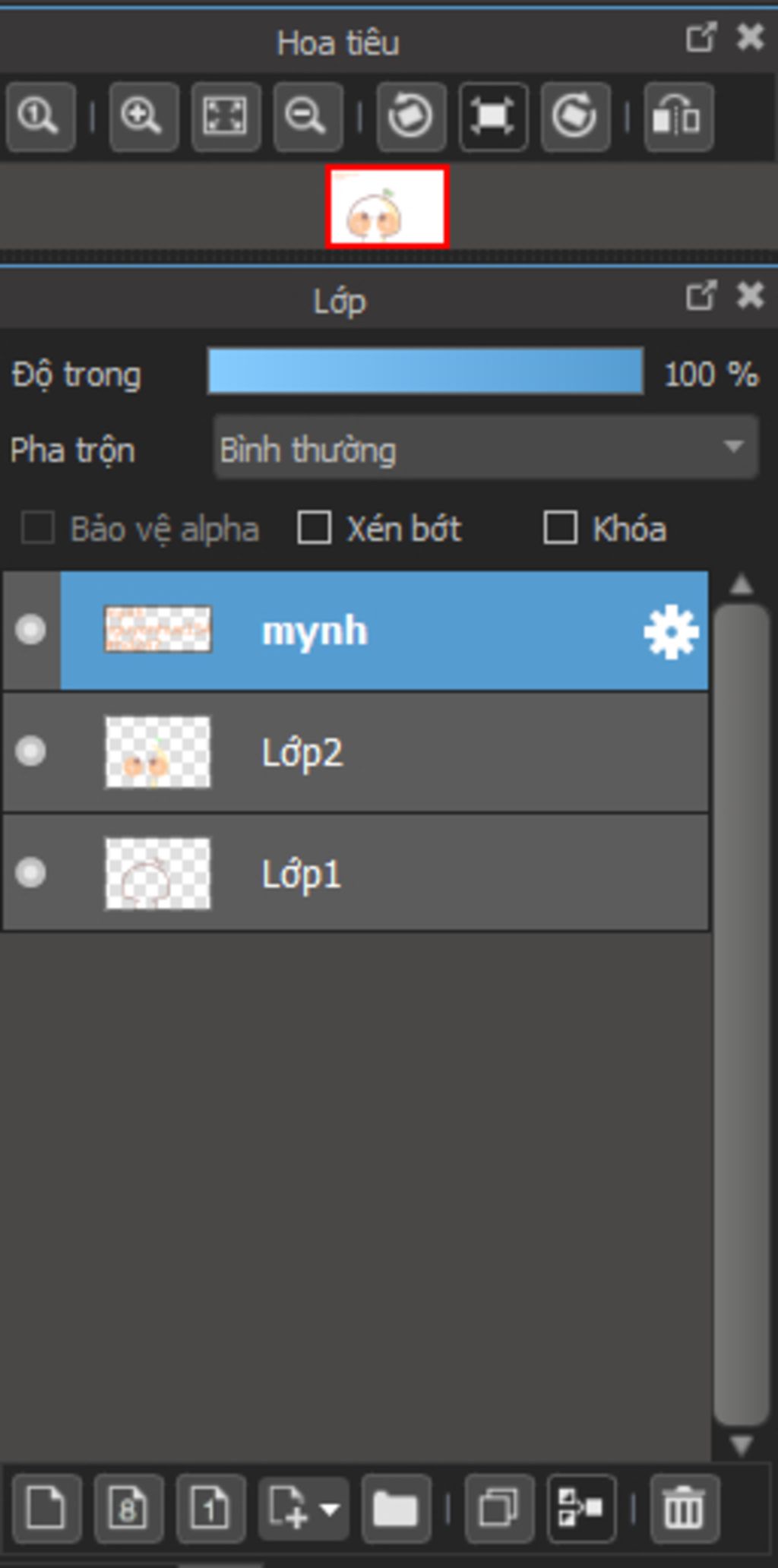The height and width of the screenshot is (1568, 778).
Task: Click the flip view horizontally icon
Action: point(678,117)
